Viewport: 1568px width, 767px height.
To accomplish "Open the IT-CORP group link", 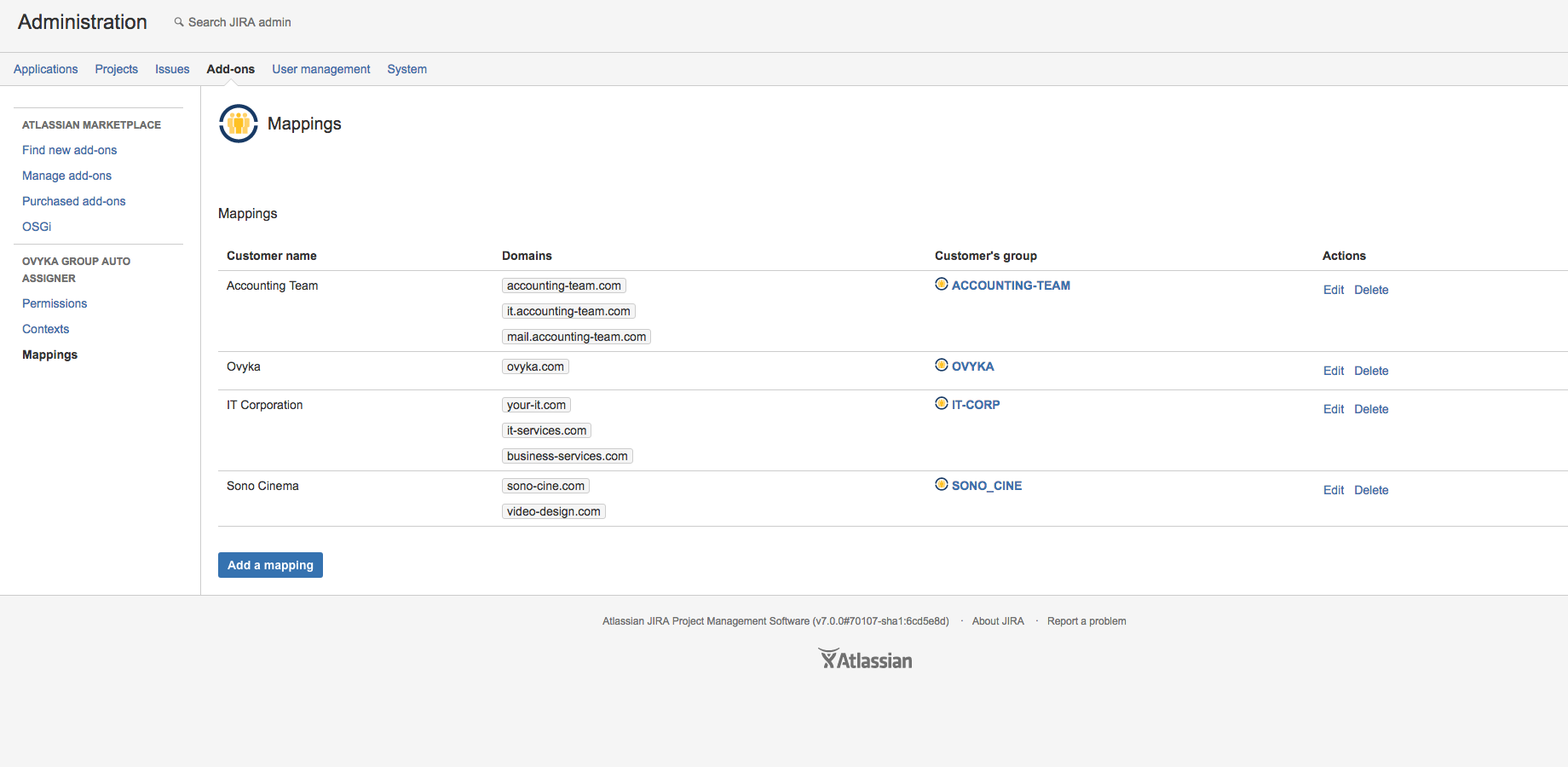I will coord(976,405).
